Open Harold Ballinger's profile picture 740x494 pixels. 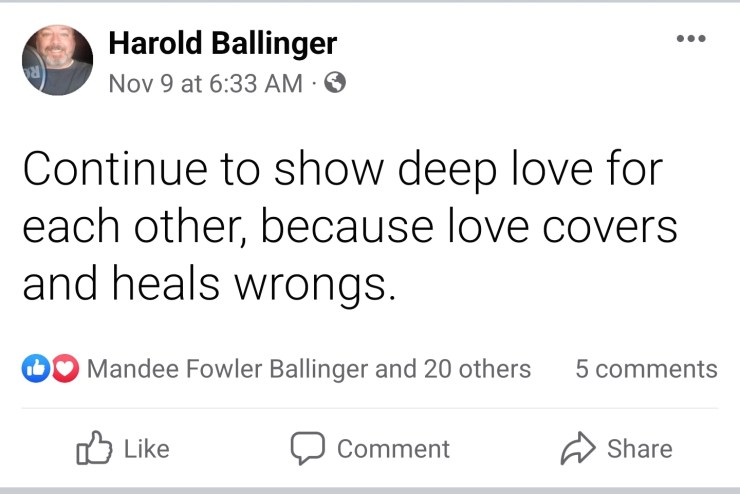(x=57, y=60)
